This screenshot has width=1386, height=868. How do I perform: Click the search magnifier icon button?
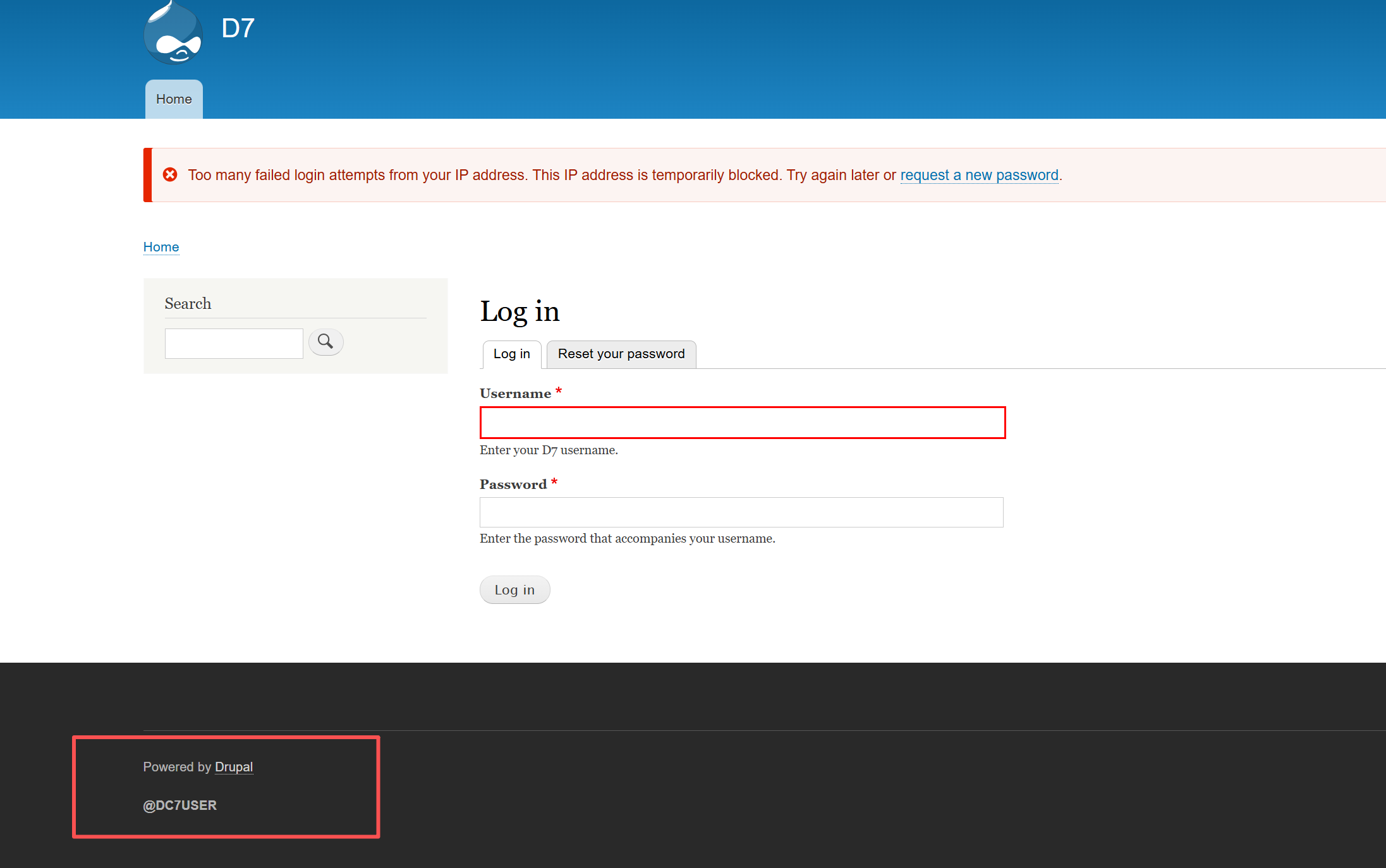[x=325, y=342]
